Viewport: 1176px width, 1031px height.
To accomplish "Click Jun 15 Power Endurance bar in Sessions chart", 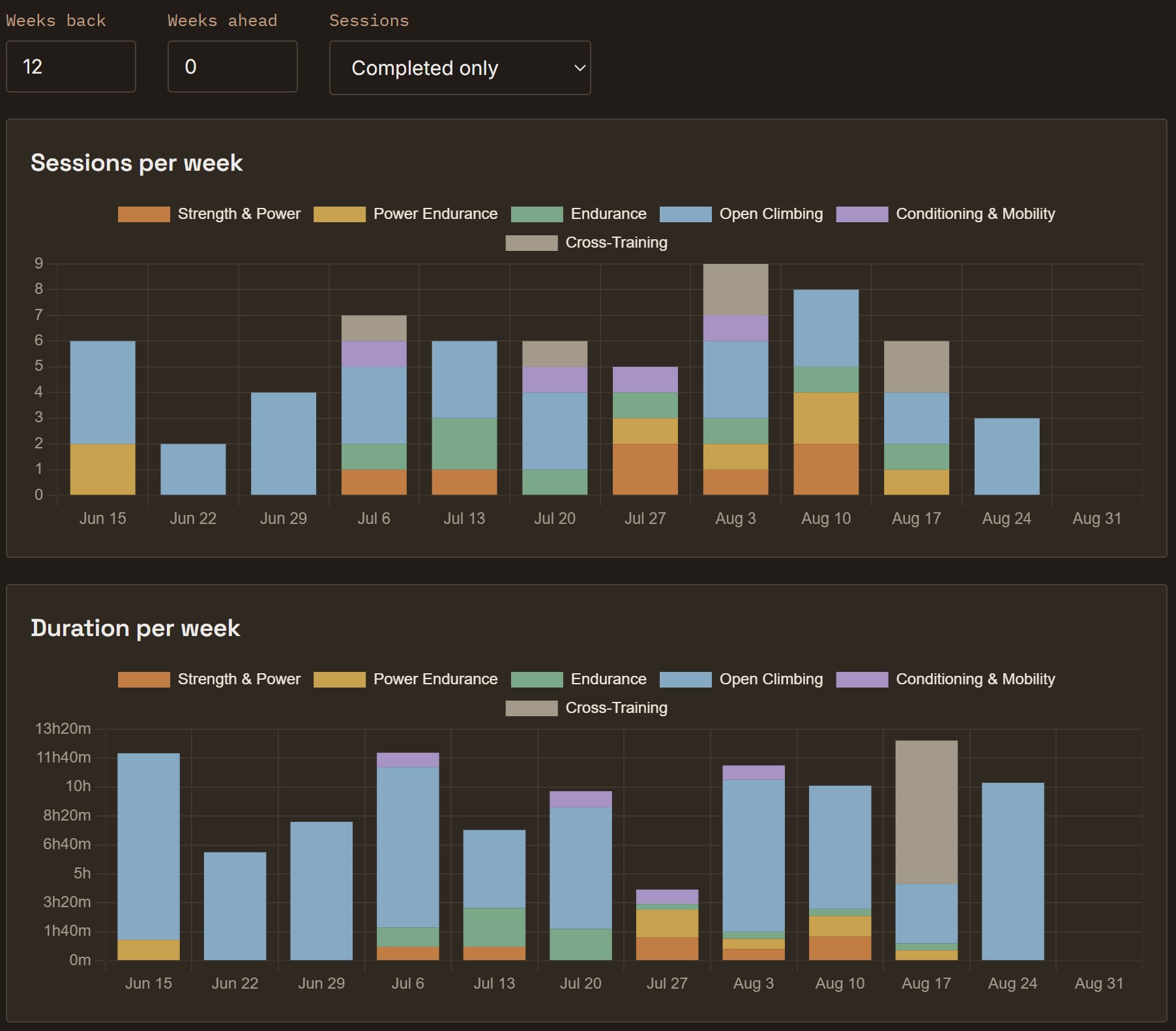I will 103,469.
